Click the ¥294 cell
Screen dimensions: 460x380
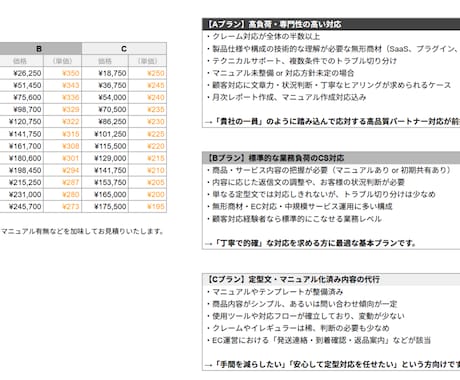pos(63,170)
